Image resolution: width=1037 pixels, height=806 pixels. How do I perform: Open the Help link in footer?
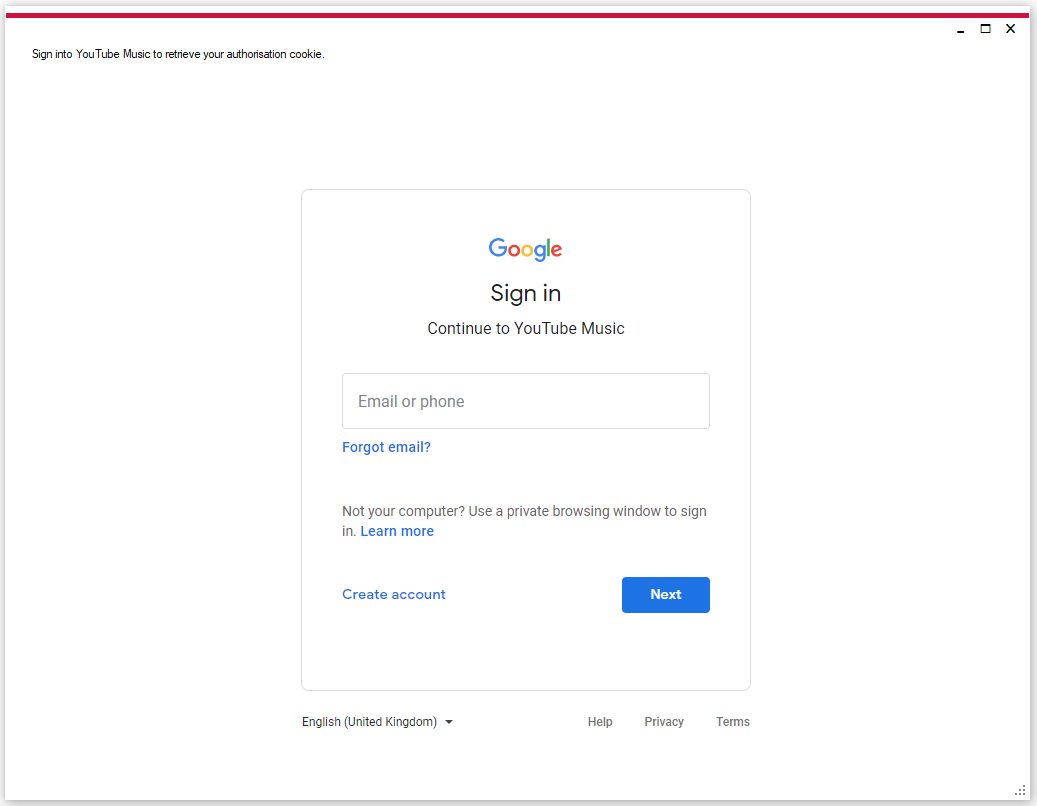point(600,722)
